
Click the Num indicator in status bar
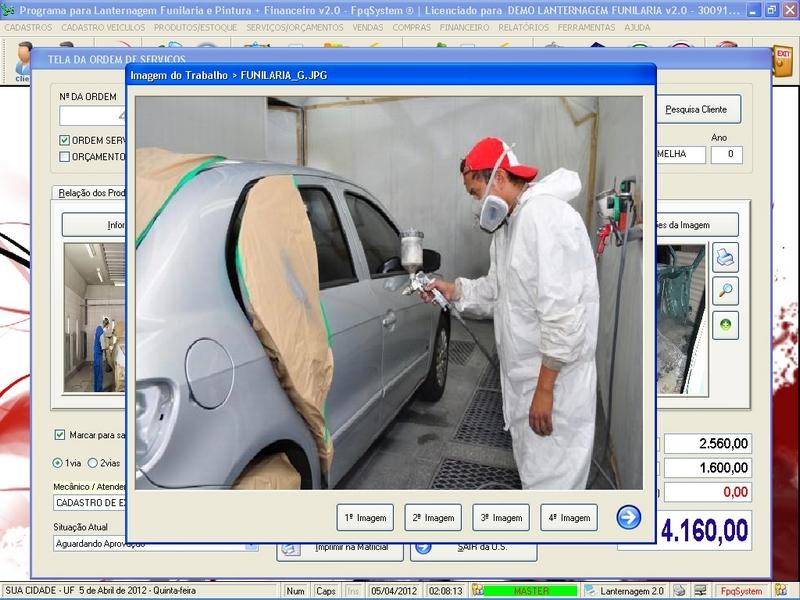point(295,591)
